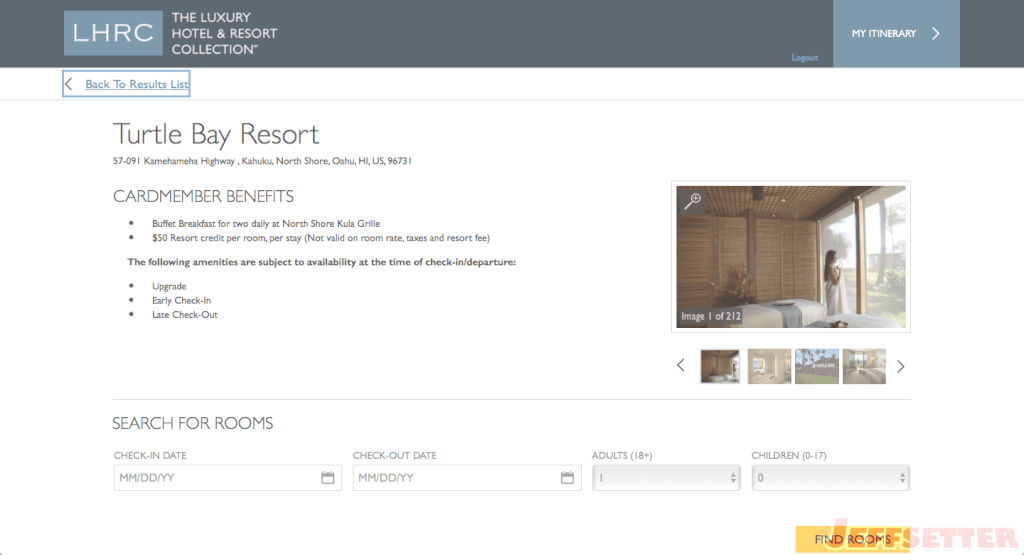The image size is (1024, 555).
Task: Open the large spa image preview
Action: [791, 257]
